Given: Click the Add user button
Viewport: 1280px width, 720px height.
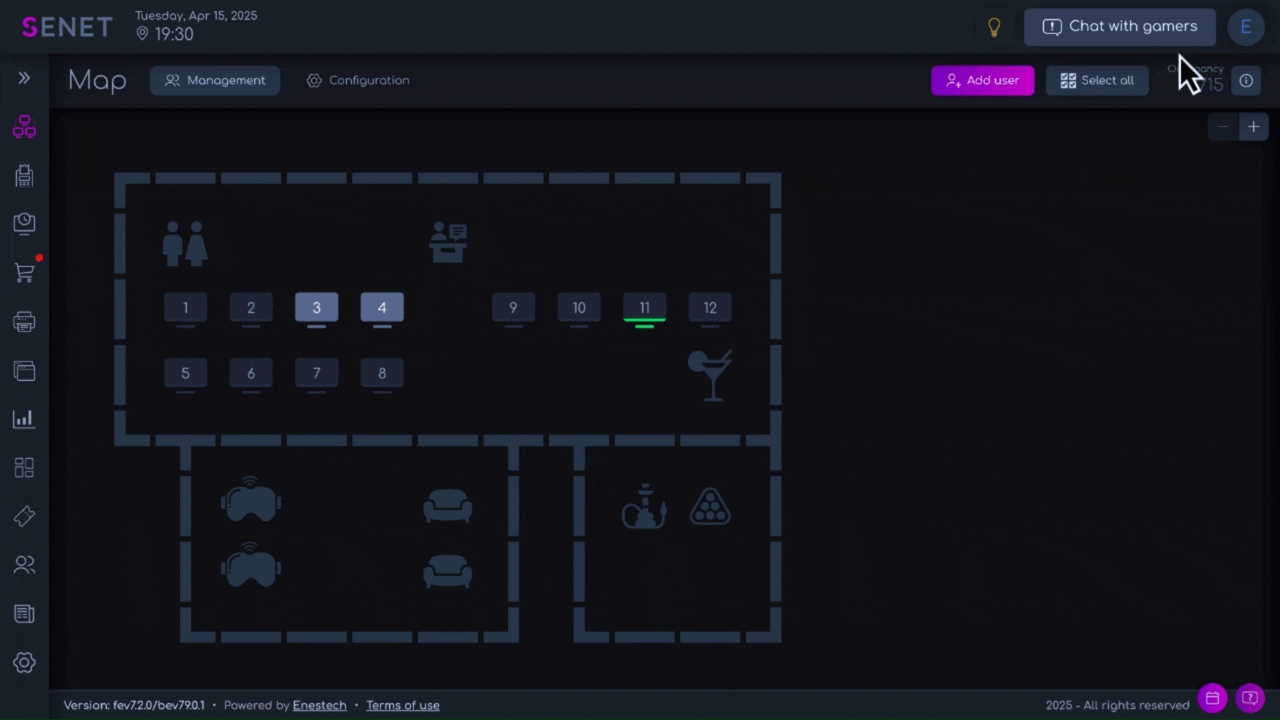Looking at the screenshot, I should (982, 80).
